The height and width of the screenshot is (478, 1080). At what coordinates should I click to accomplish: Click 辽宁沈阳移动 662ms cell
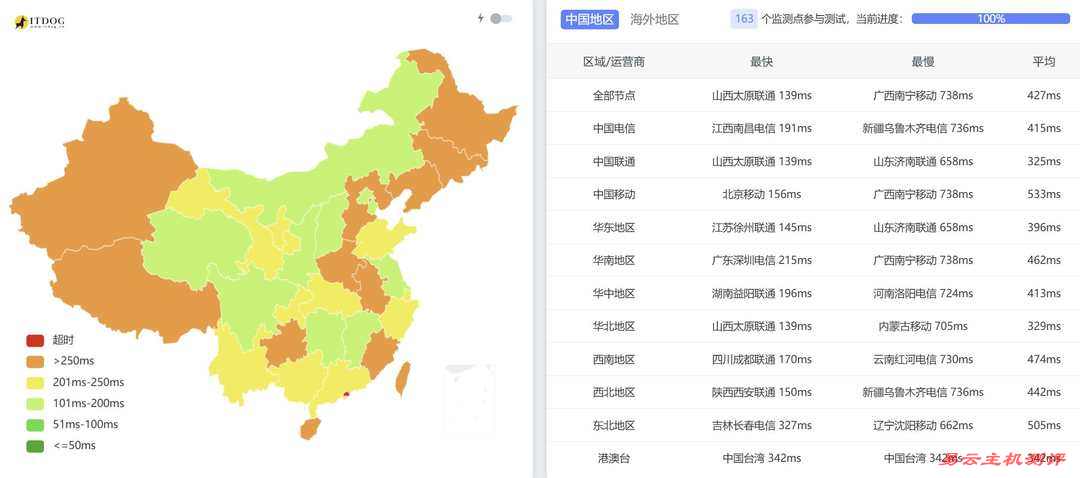923,426
